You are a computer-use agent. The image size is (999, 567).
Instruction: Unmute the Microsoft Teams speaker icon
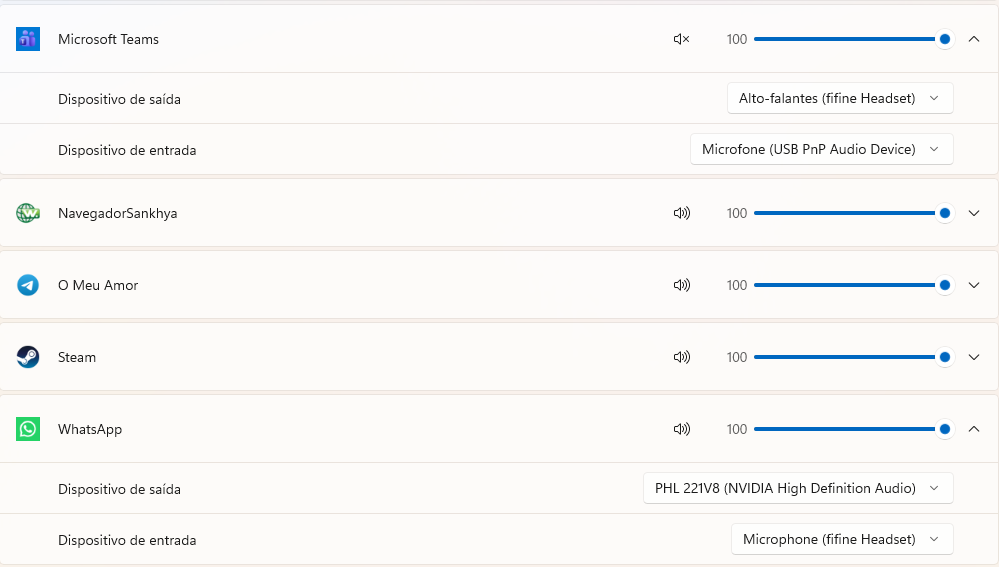tap(682, 39)
